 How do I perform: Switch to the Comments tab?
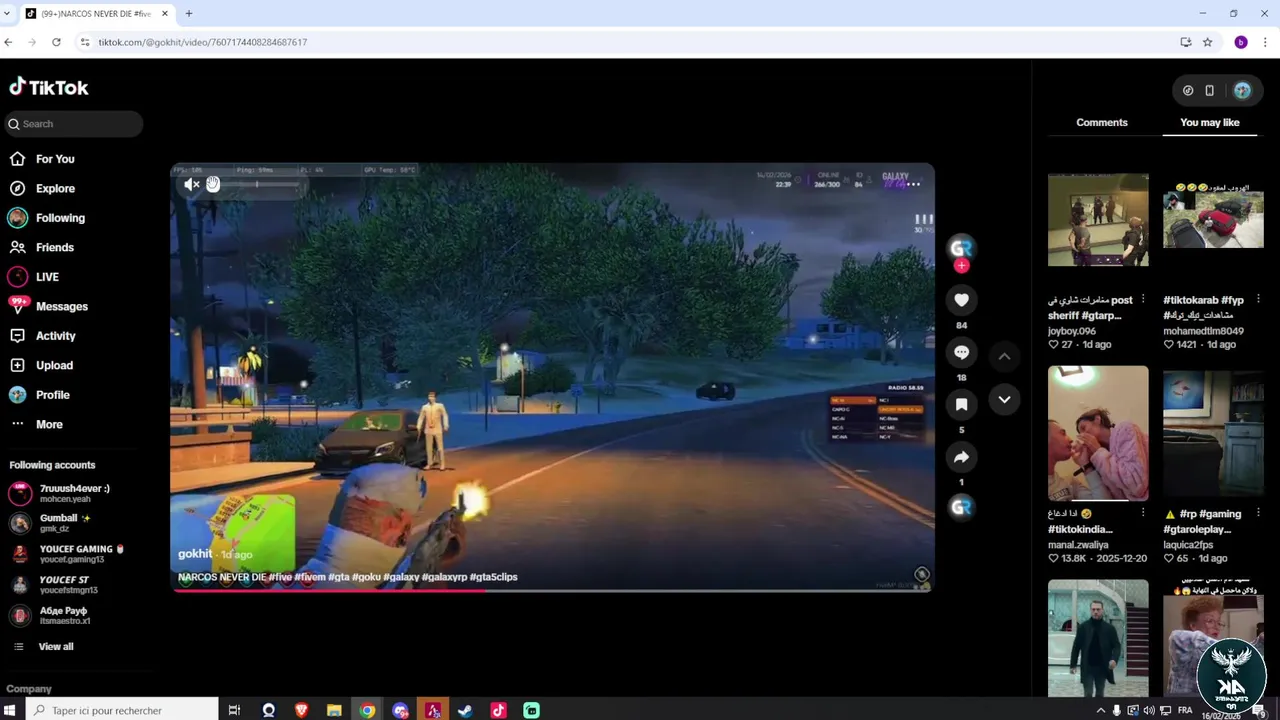click(x=1102, y=122)
